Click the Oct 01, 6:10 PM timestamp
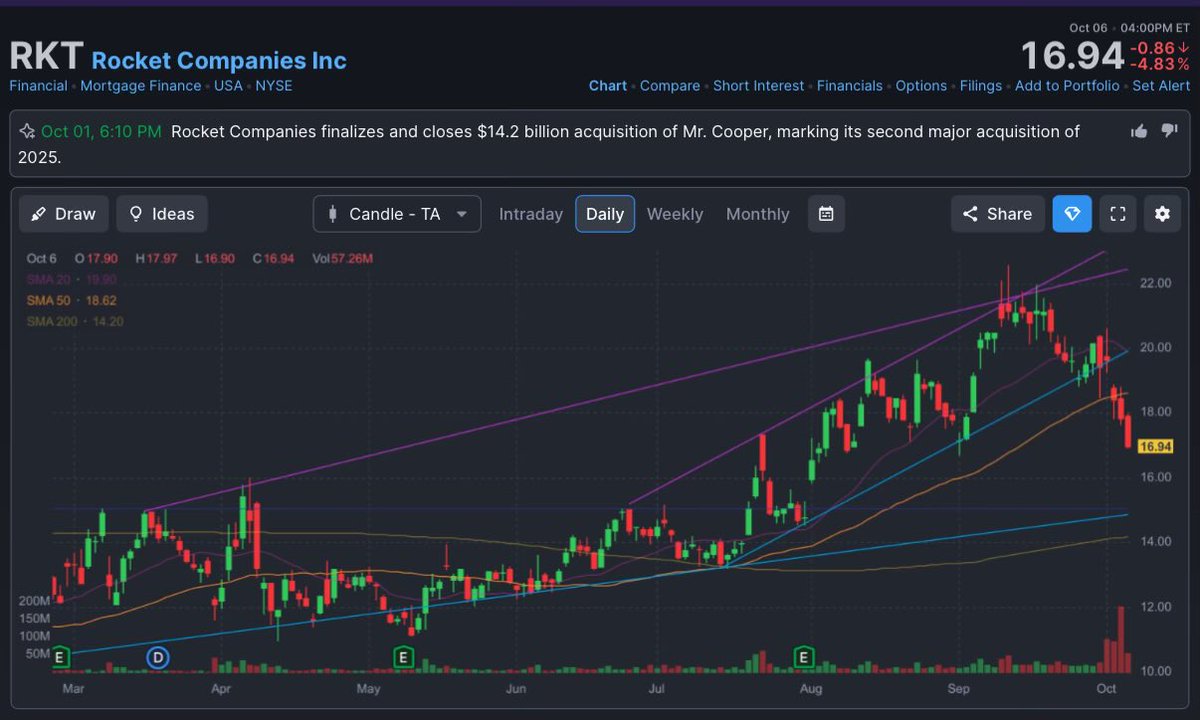Image resolution: width=1200 pixels, height=720 pixels. point(101,132)
